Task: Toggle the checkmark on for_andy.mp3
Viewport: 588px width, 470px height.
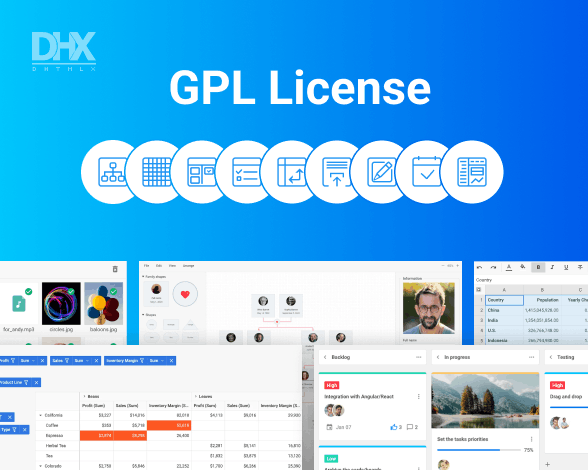Action: 28,291
